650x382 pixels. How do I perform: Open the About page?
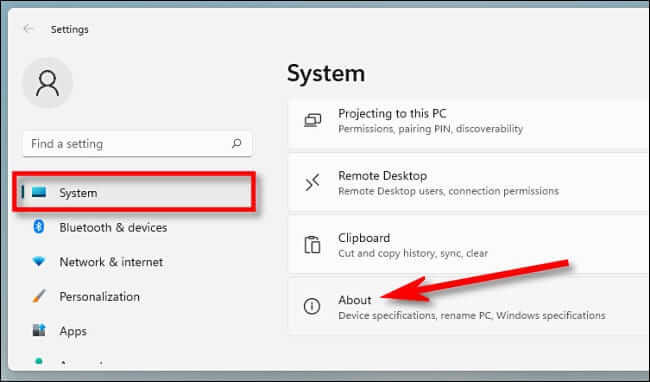(469, 307)
